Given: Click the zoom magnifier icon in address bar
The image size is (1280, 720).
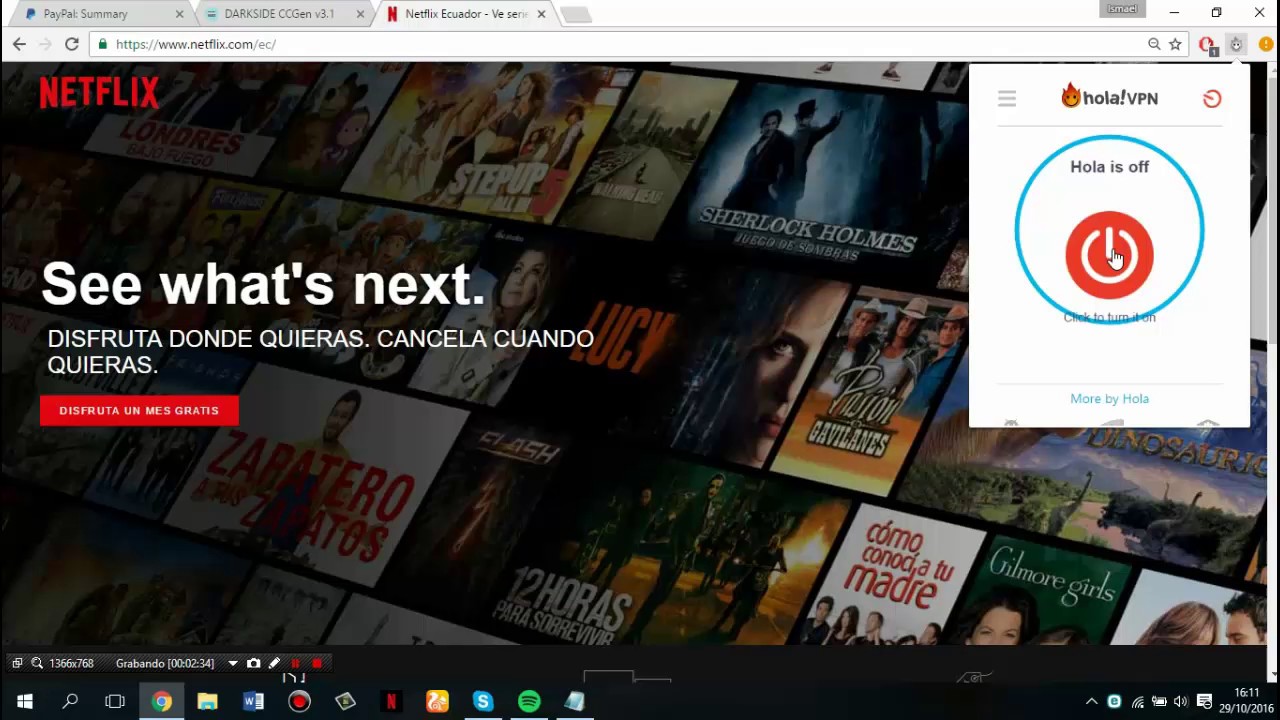Looking at the screenshot, I should (x=1154, y=44).
